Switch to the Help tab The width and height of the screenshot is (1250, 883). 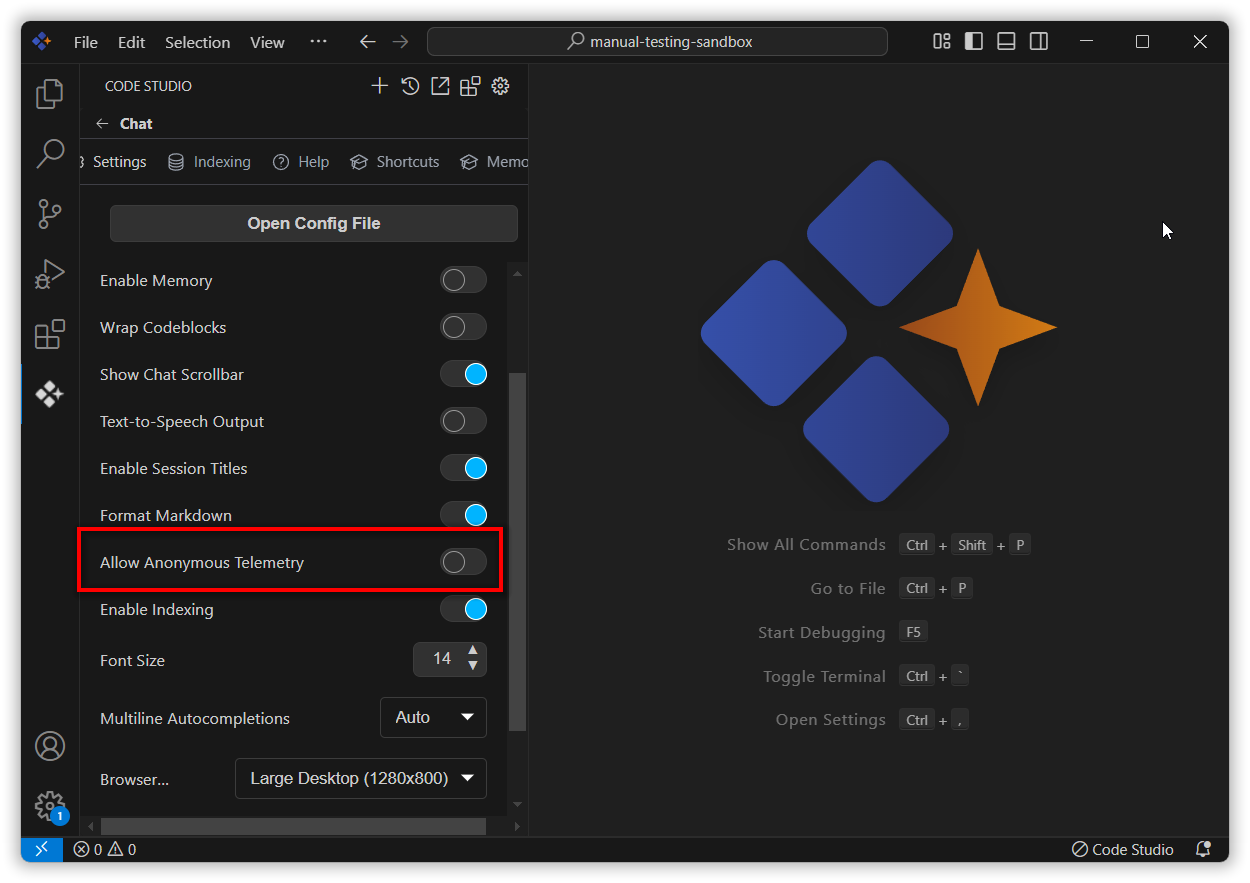[301, 162]
